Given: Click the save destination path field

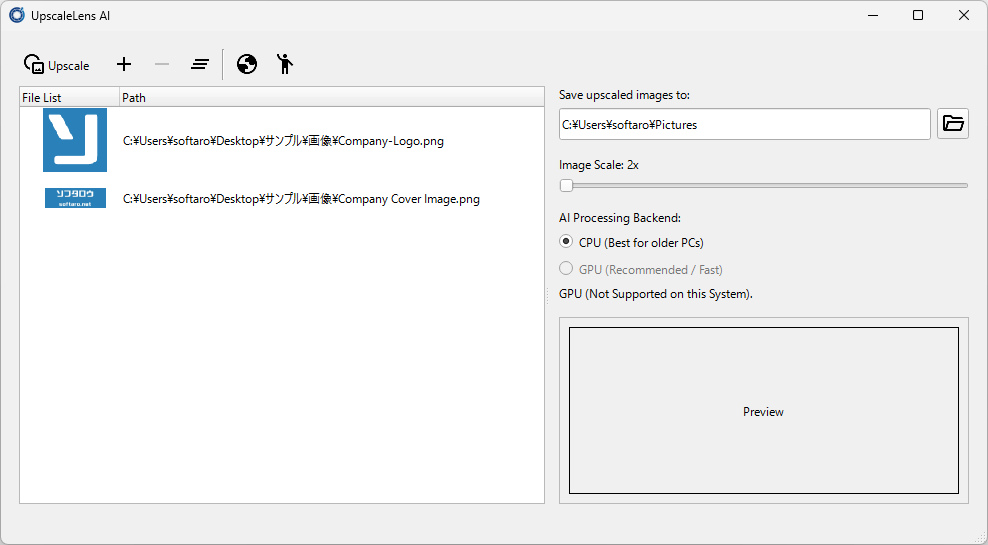Looking at the screenshot, I should (744, 125).
